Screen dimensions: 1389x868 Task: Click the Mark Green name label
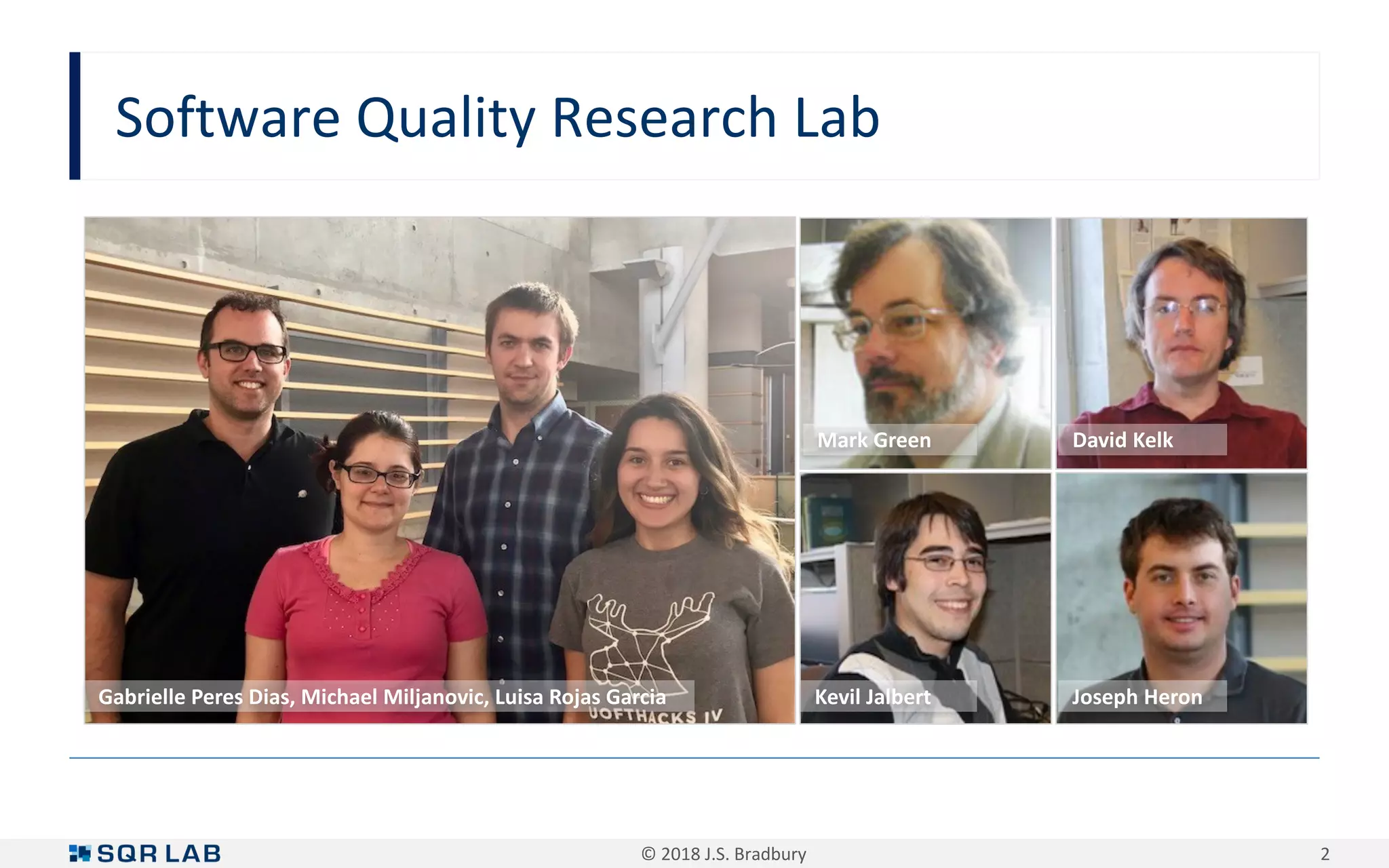pyautogui.click(x=874, y=440)
